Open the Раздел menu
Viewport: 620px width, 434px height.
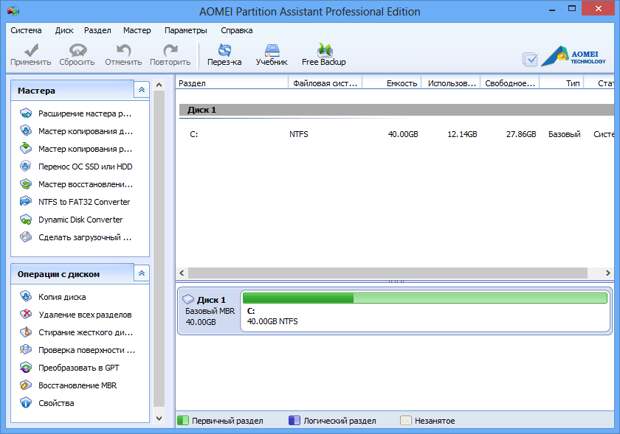tap(98, 30)
